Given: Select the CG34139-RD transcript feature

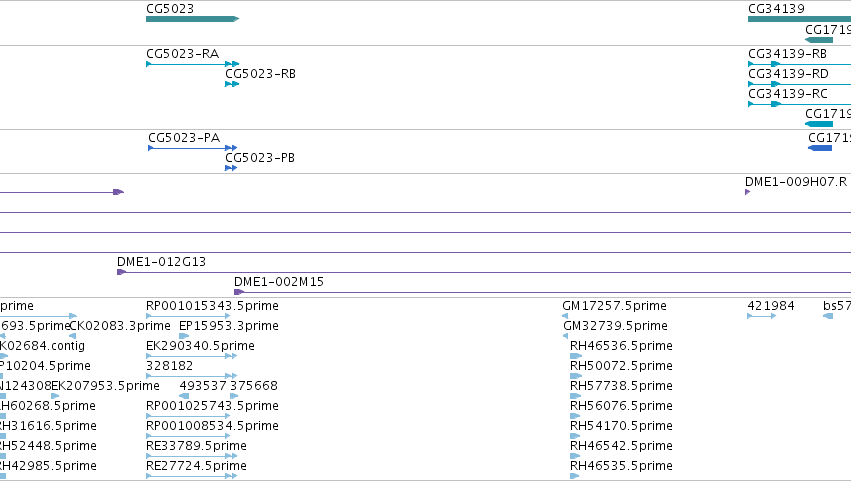Looking at the screenshot, I should point(799,84).
